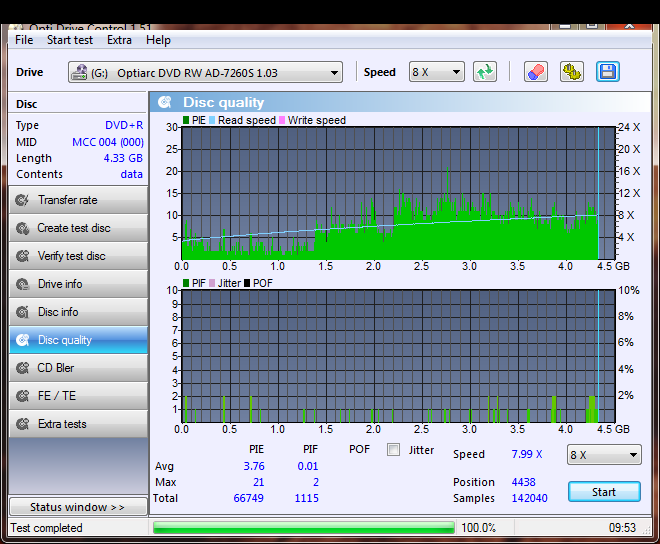Click the Create test disc icon

pyautogui.click(x=22, y=228)
